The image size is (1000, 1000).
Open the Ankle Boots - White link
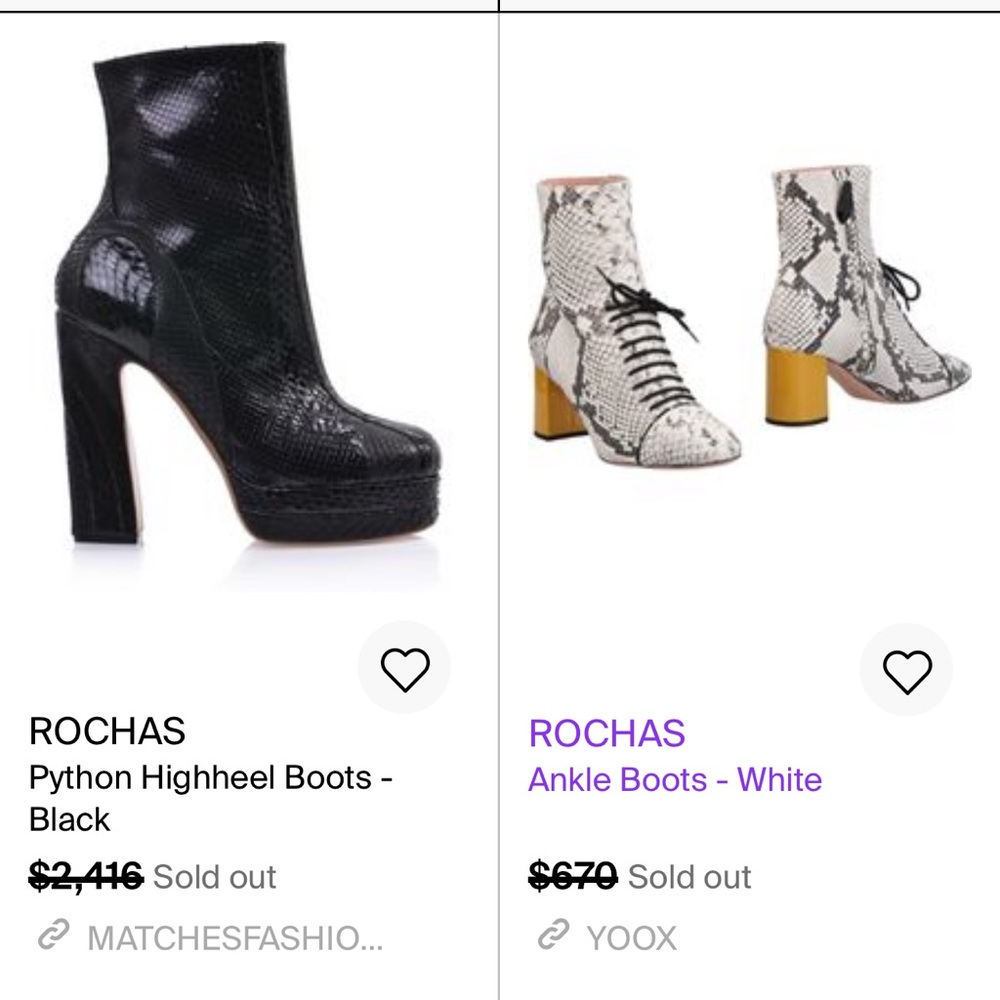point(675,780)
